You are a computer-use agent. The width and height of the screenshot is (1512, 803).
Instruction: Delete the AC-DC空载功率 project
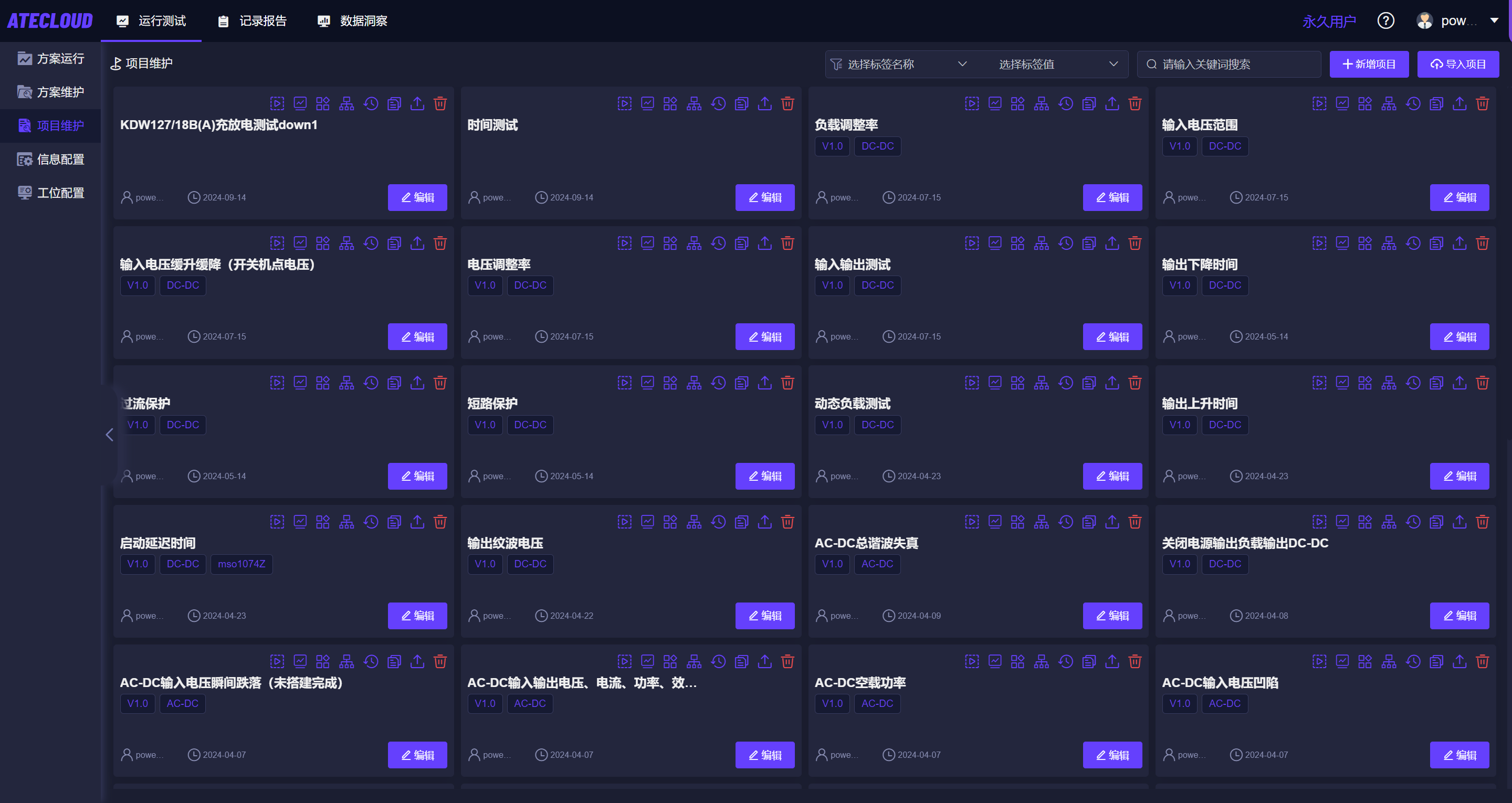coord(1135,661)
